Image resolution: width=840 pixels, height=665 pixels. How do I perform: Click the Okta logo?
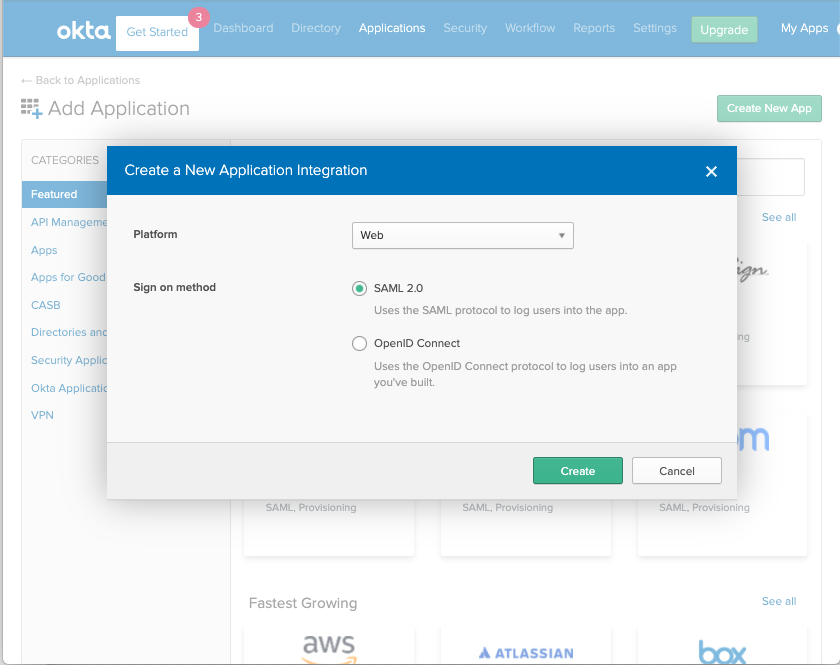click(83, 30)
